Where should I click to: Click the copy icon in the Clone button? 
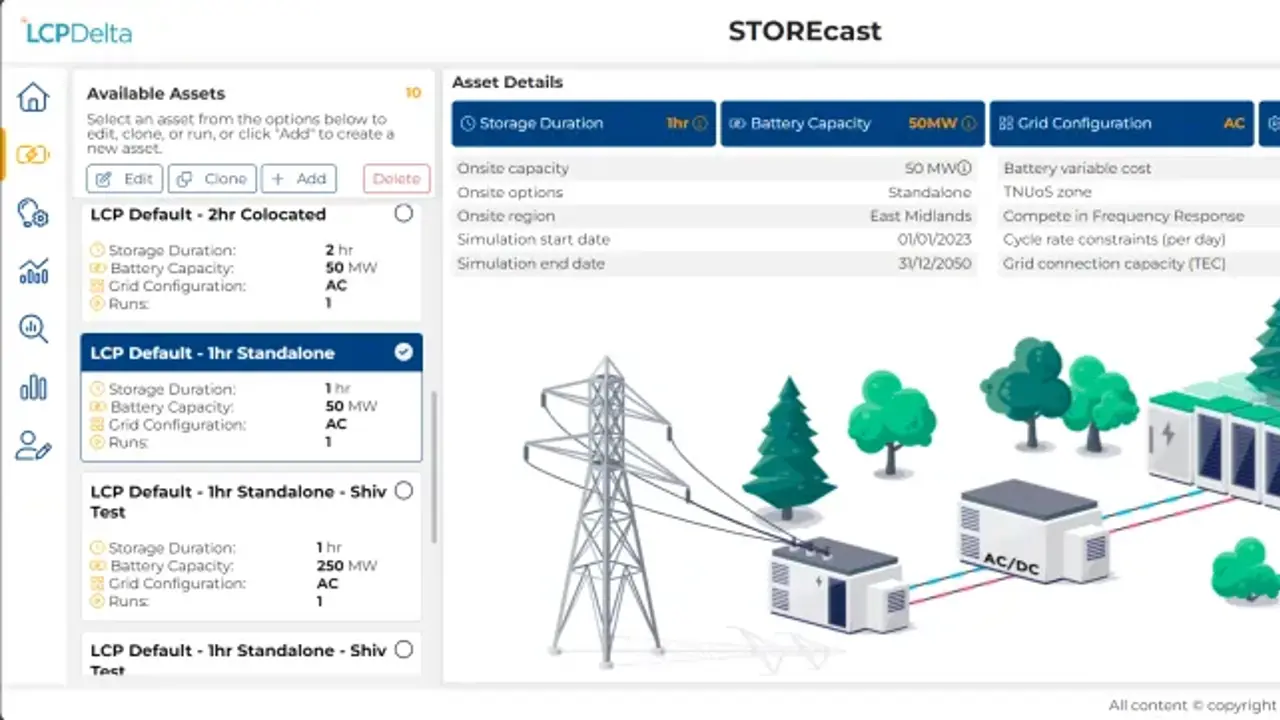[x=184, y=179]
